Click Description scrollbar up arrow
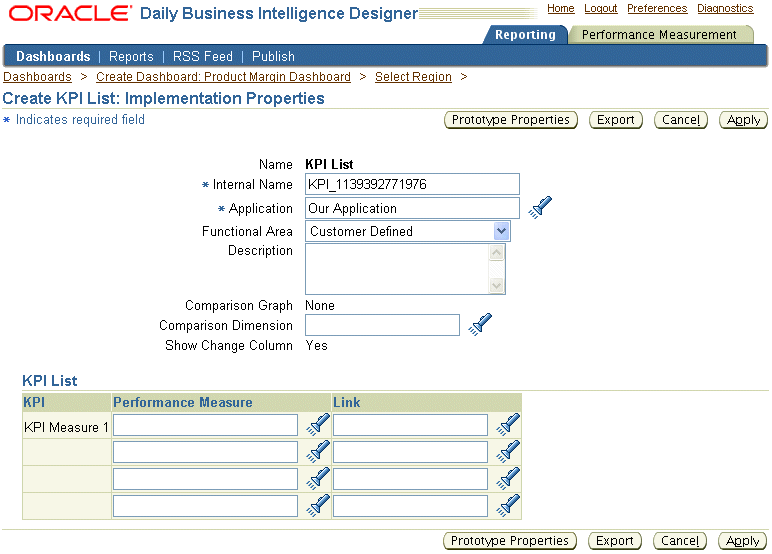This screenshot has height=554, width=772. click(x=496, y=253)
